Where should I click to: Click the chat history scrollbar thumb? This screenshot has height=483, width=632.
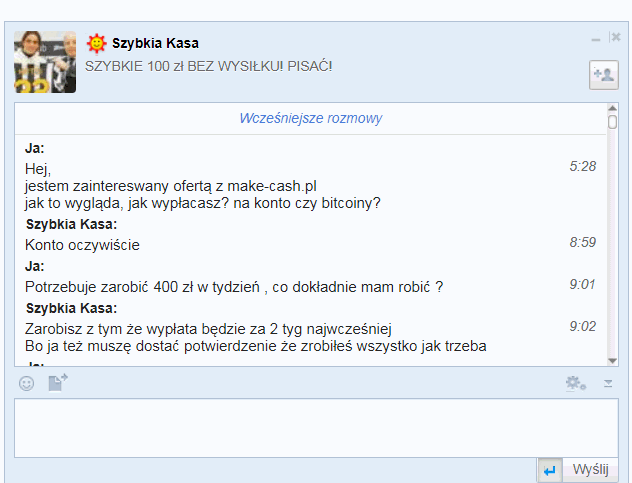[x=612, y=123]
